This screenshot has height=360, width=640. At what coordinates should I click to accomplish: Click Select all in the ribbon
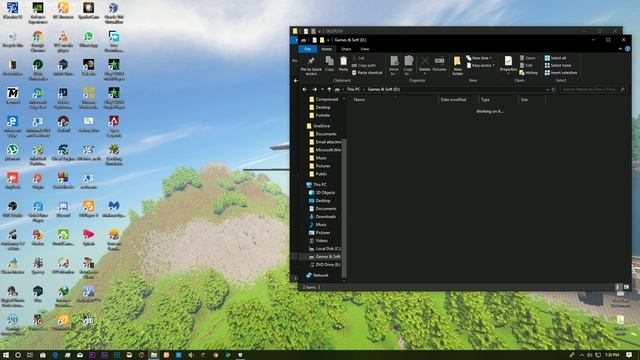555,58
